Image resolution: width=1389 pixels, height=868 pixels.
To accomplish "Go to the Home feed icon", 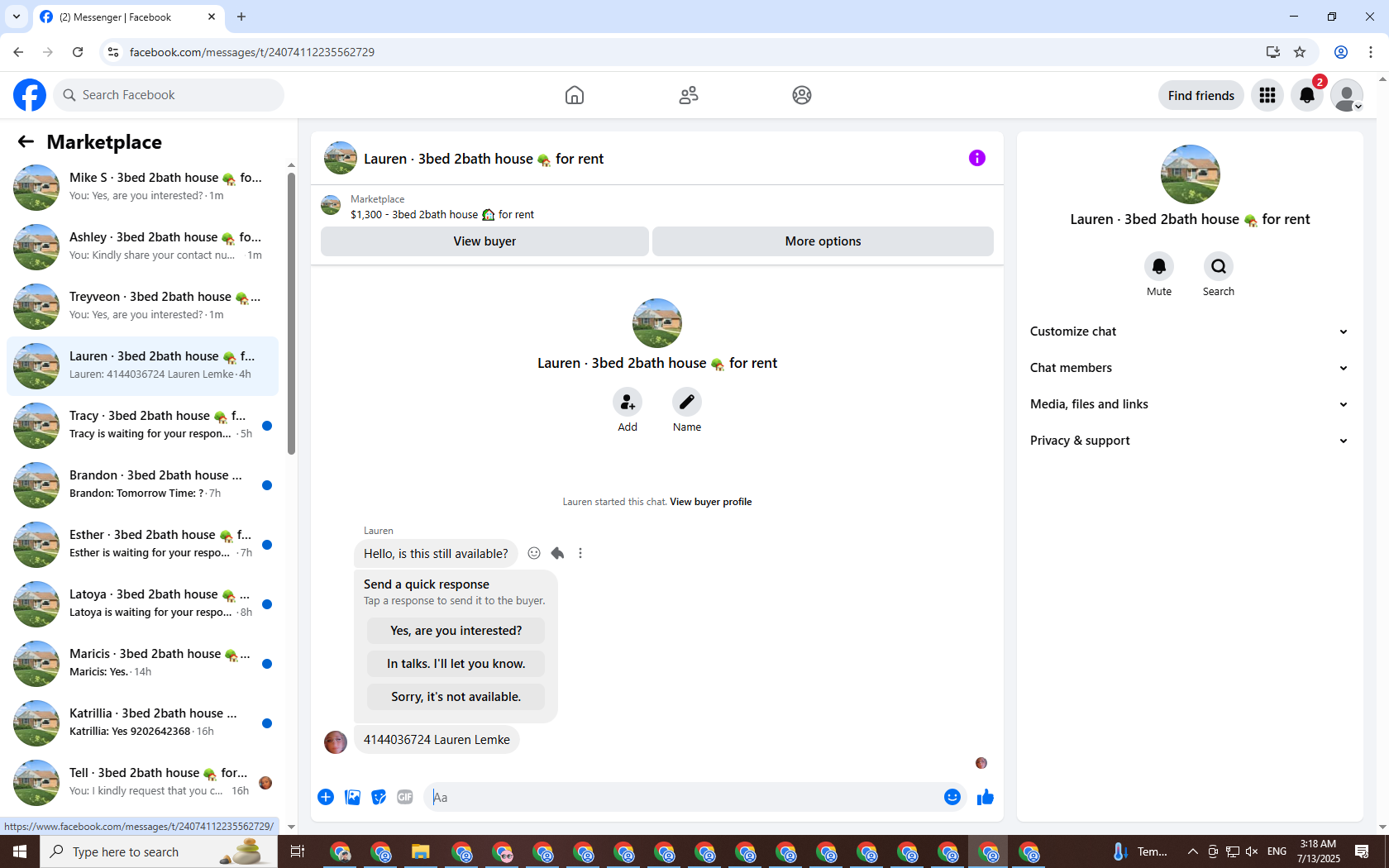I will (575, 95).
